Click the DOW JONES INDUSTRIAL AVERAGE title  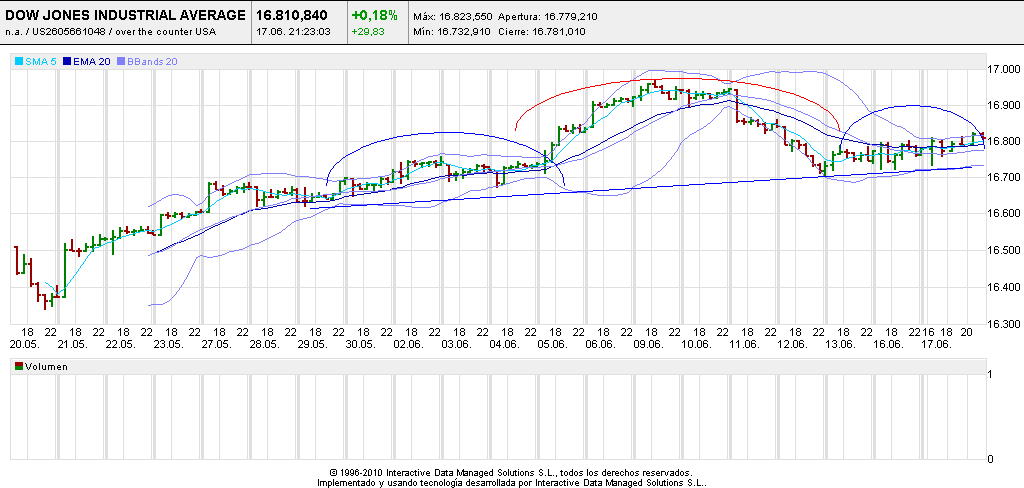[125, 15]
